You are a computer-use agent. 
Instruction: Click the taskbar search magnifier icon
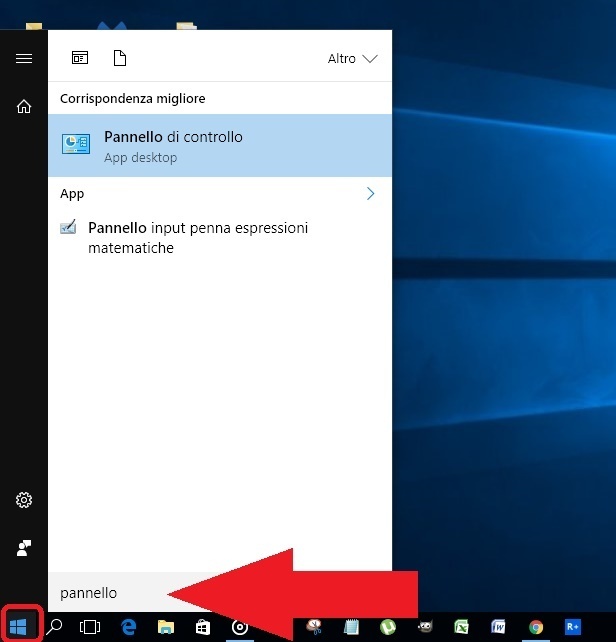(x=54, y=626)
